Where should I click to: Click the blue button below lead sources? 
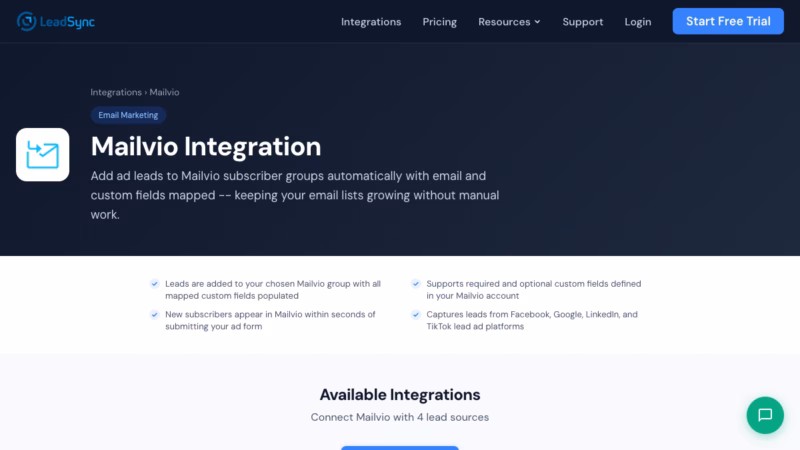coord(400,447)
